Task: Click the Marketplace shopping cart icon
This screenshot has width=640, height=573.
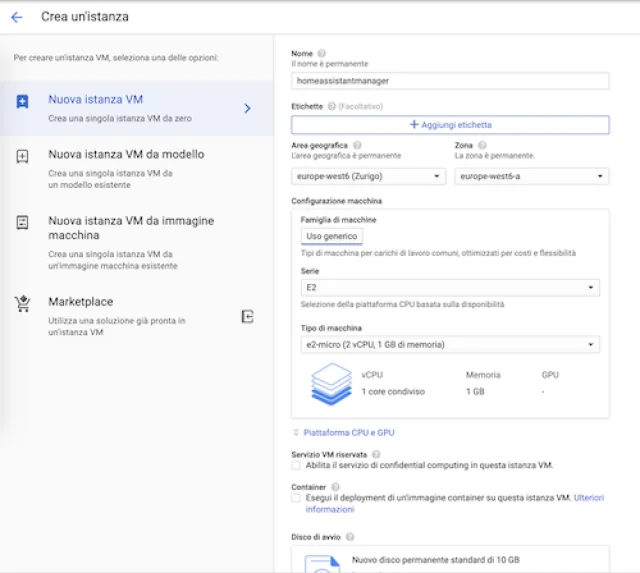Action: 23,304
